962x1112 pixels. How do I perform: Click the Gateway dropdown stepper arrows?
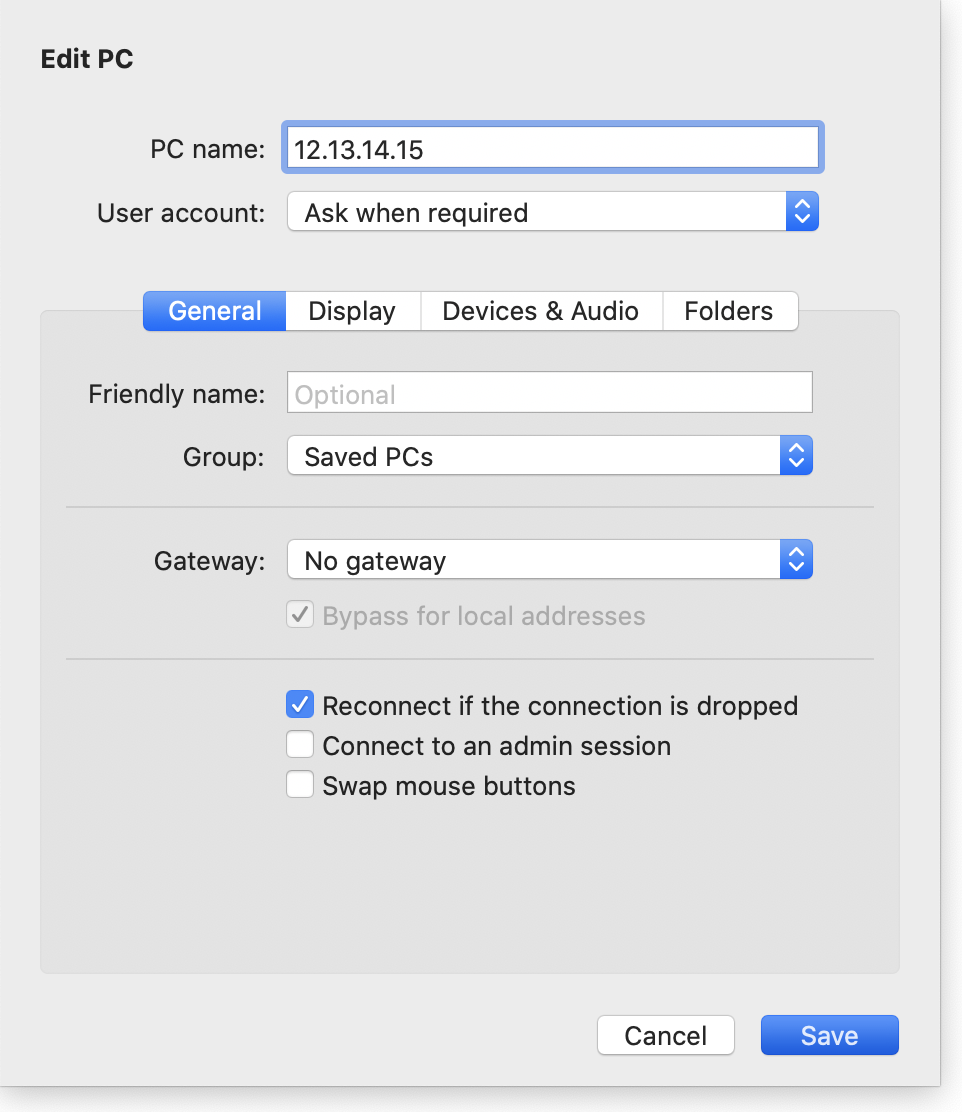click(x=797, y=559)
